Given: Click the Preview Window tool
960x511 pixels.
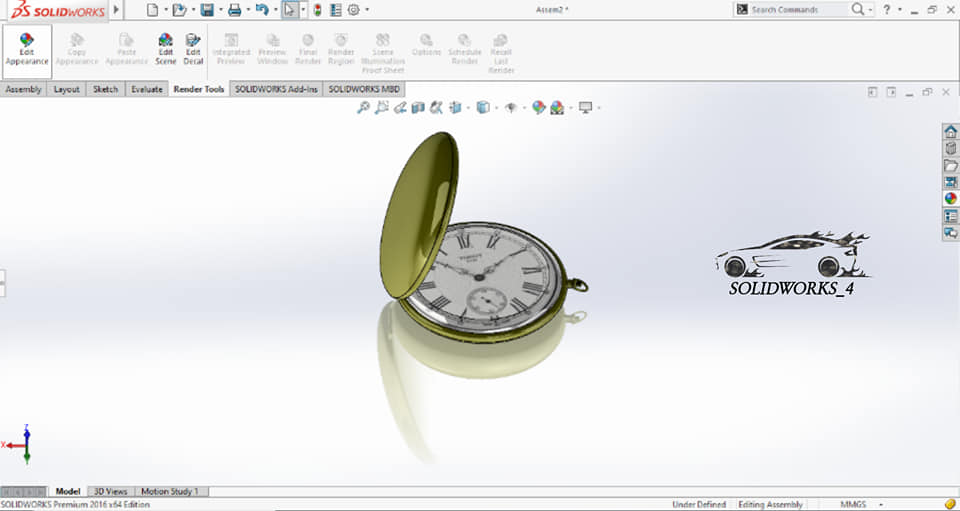Looking at the screenshot, I should [272, 49].
